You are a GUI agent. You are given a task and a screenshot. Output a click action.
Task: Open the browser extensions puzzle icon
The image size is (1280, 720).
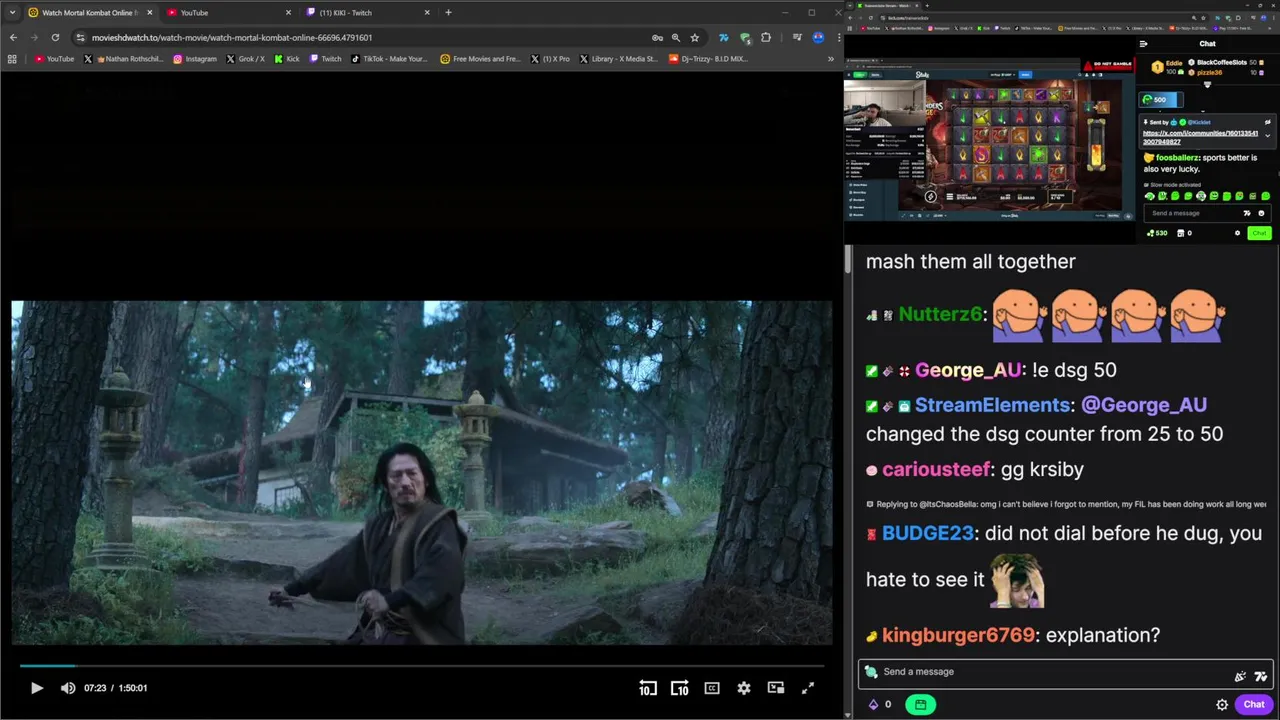(x=766, y=38)
